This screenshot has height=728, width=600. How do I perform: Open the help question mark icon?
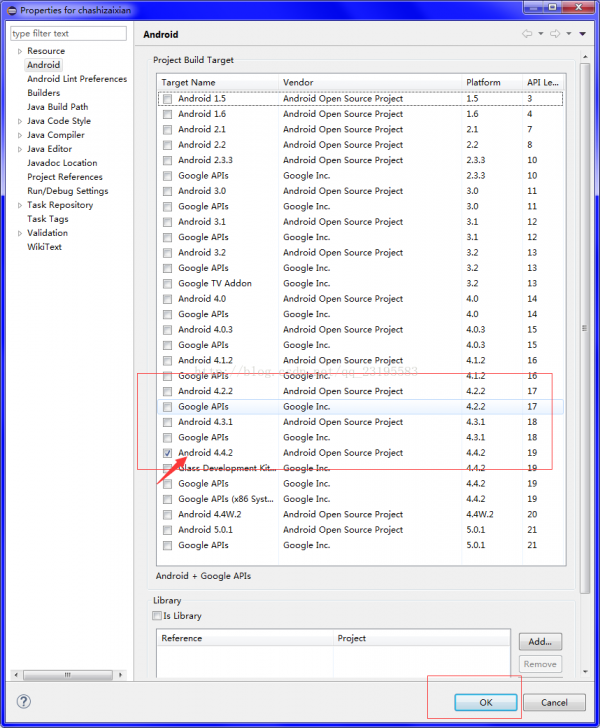coord(24,701)
